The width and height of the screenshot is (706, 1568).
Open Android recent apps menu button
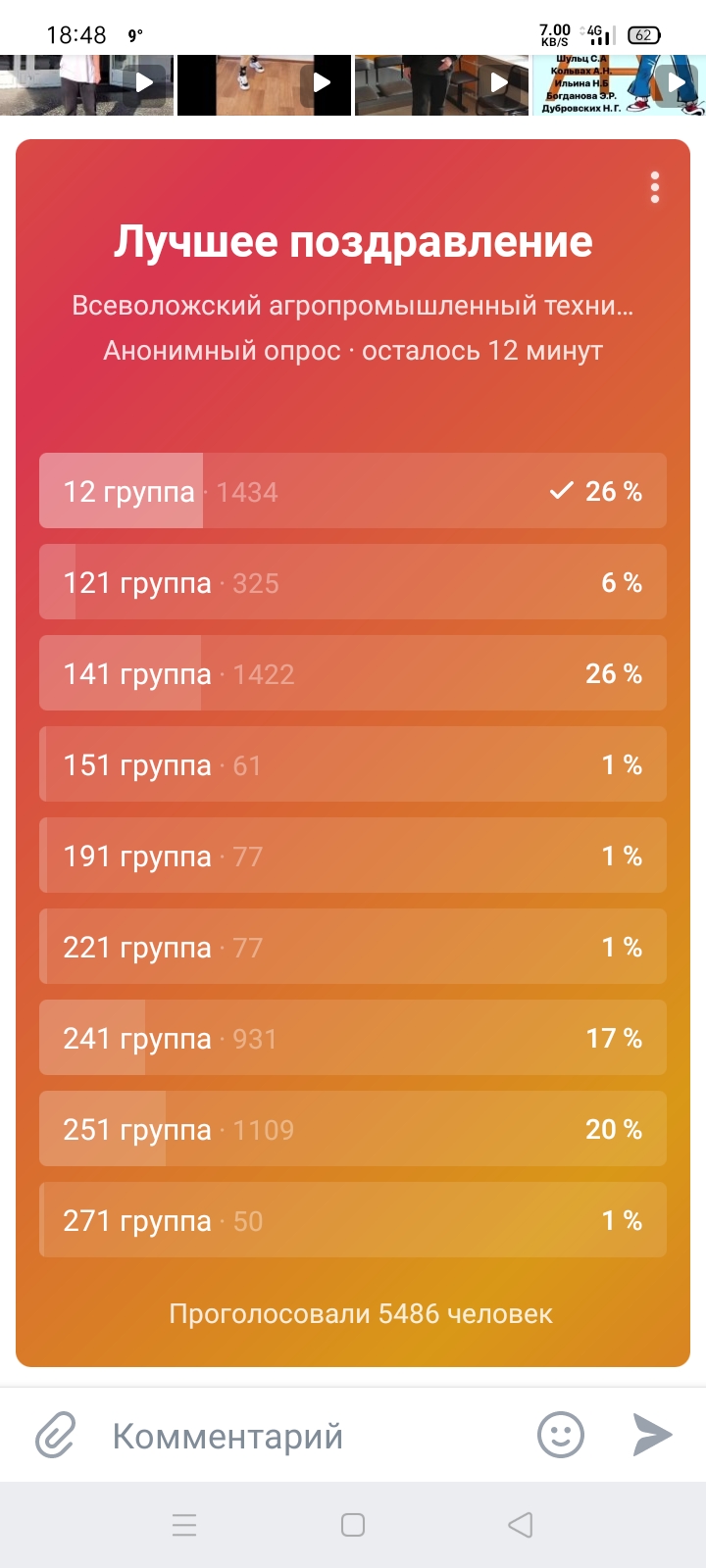184,1525
